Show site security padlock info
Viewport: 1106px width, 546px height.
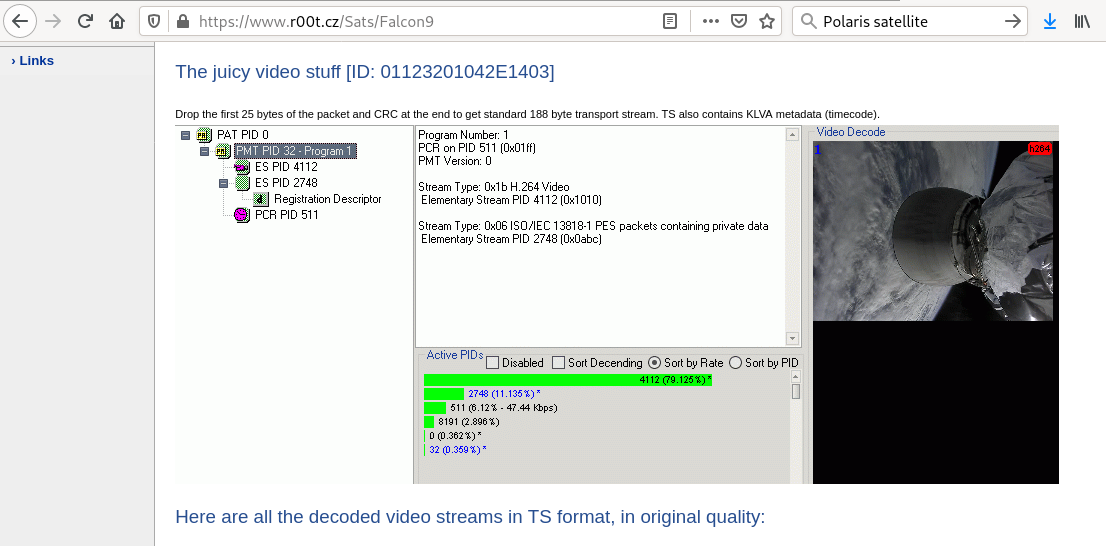point(183,21)
